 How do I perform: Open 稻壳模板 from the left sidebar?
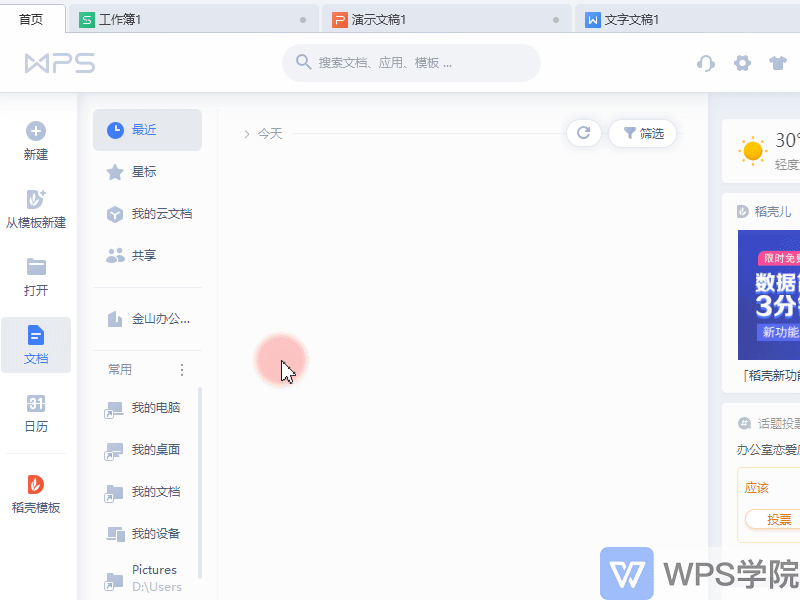pyautogui.click(x=36, y=492)
